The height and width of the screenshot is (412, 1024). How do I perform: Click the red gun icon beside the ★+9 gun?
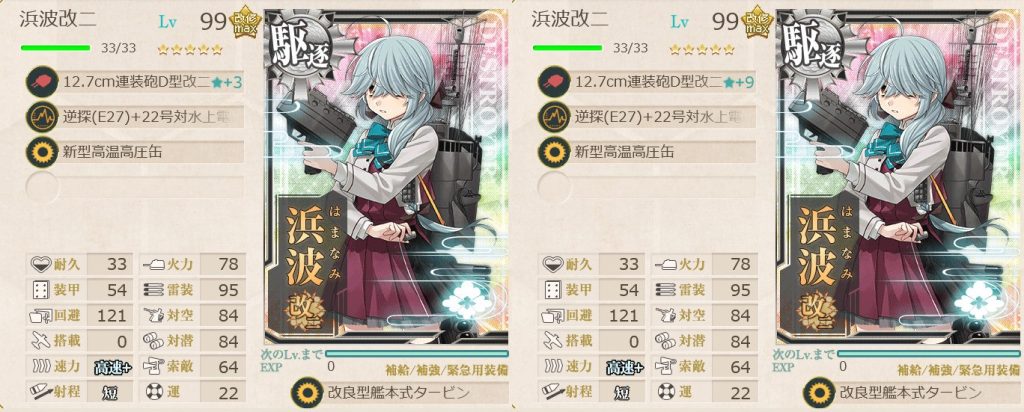551,82
